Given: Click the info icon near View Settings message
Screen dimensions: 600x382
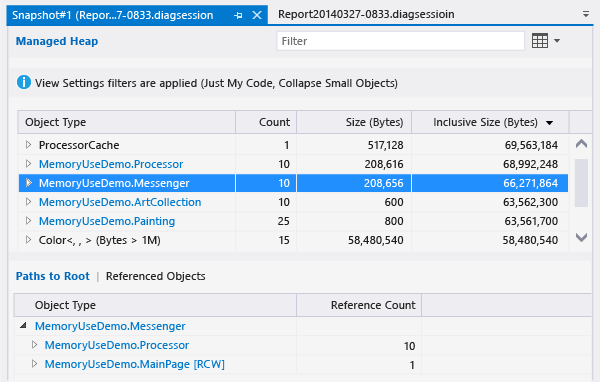Looking at the screenshot, I should (x=24, y=82).
